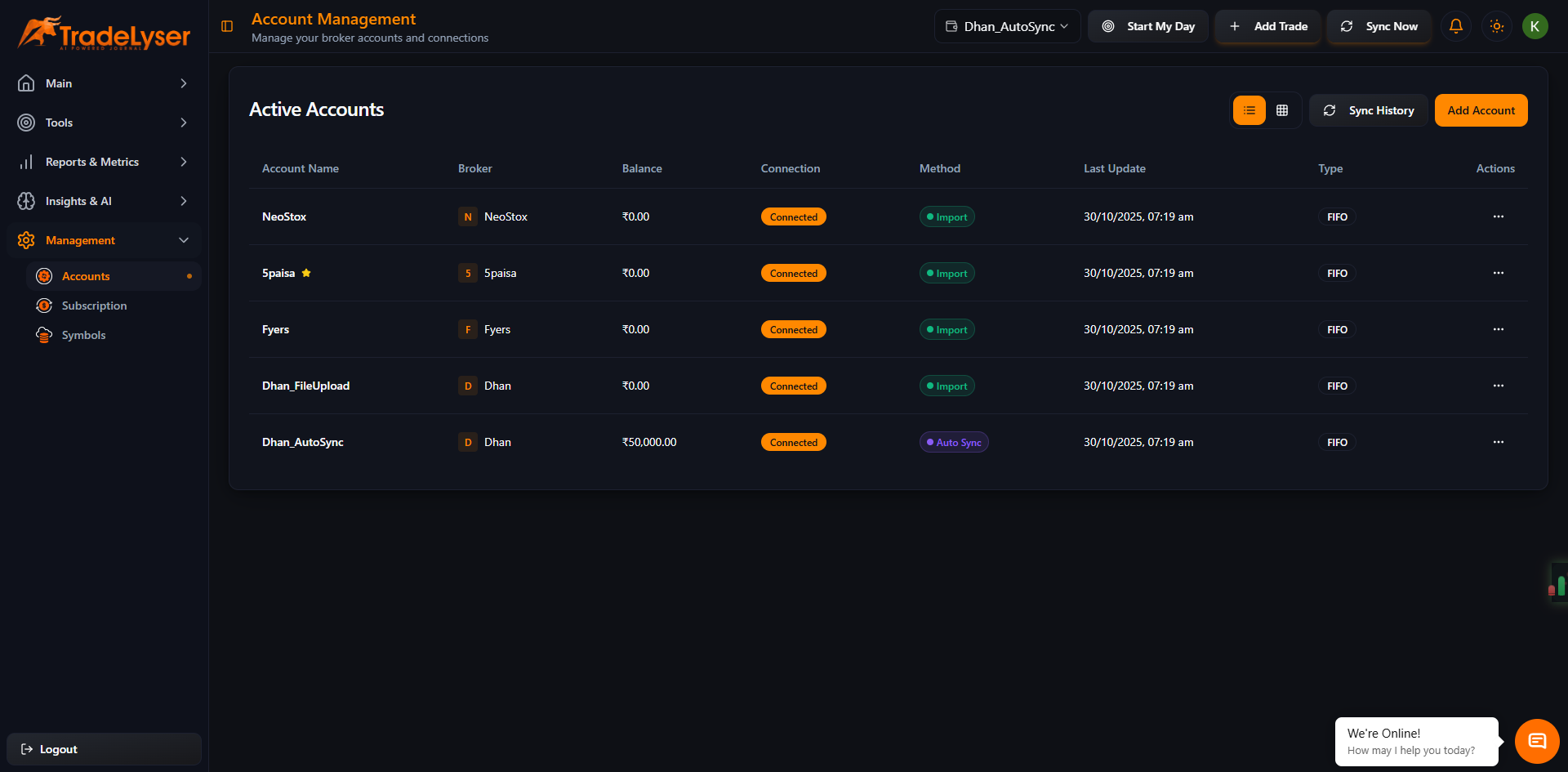
Task: Collapse the Management section
Action: [x=104, y=239]
